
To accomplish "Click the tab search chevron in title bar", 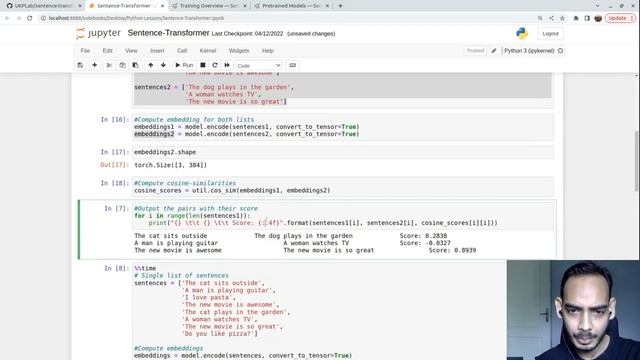I will pyautogui.click(x=598, y=6).
